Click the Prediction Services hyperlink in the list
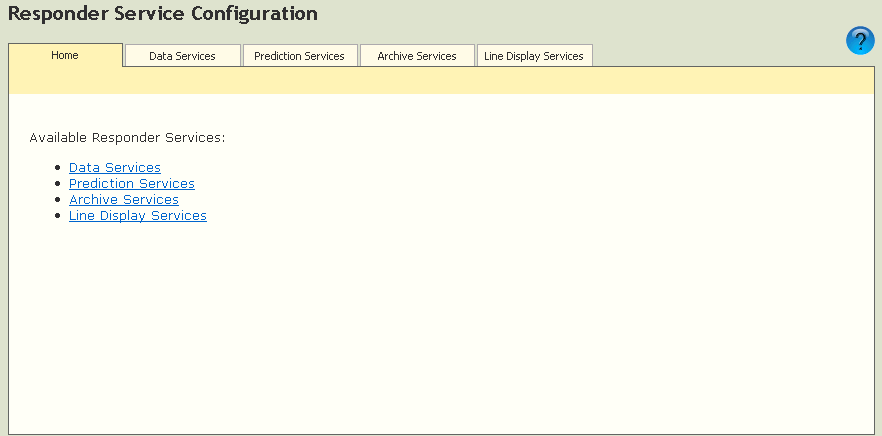882x436 pixels. click(x=131, y=184)
